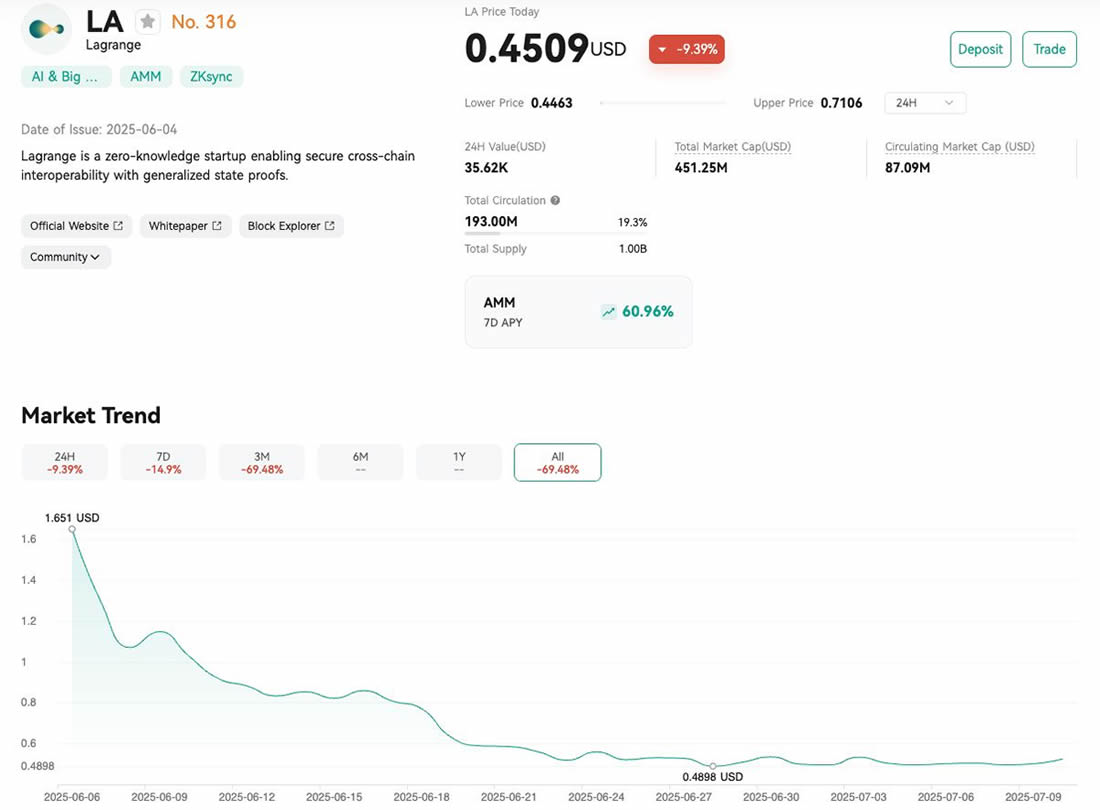Select the 7D market trend tab
Screen dimensions: 1100x810
coord(163,462)
